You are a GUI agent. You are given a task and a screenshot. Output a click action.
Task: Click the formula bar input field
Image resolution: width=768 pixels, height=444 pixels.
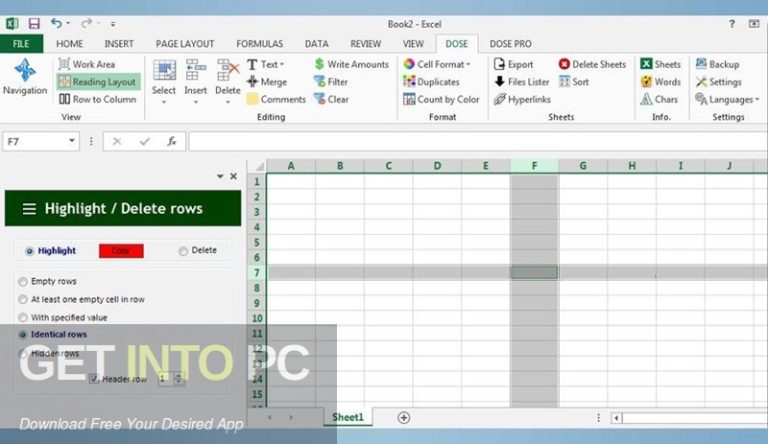pyautogui.click(x=478, y=142)
